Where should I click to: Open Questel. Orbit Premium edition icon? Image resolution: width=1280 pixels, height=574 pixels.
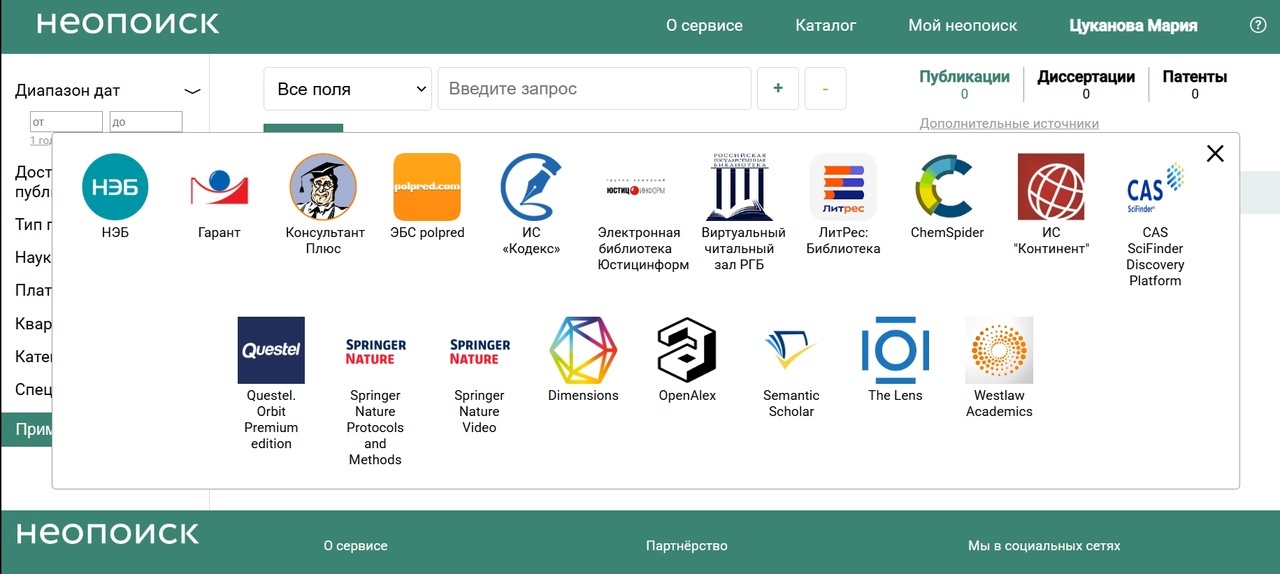point(271,350)
